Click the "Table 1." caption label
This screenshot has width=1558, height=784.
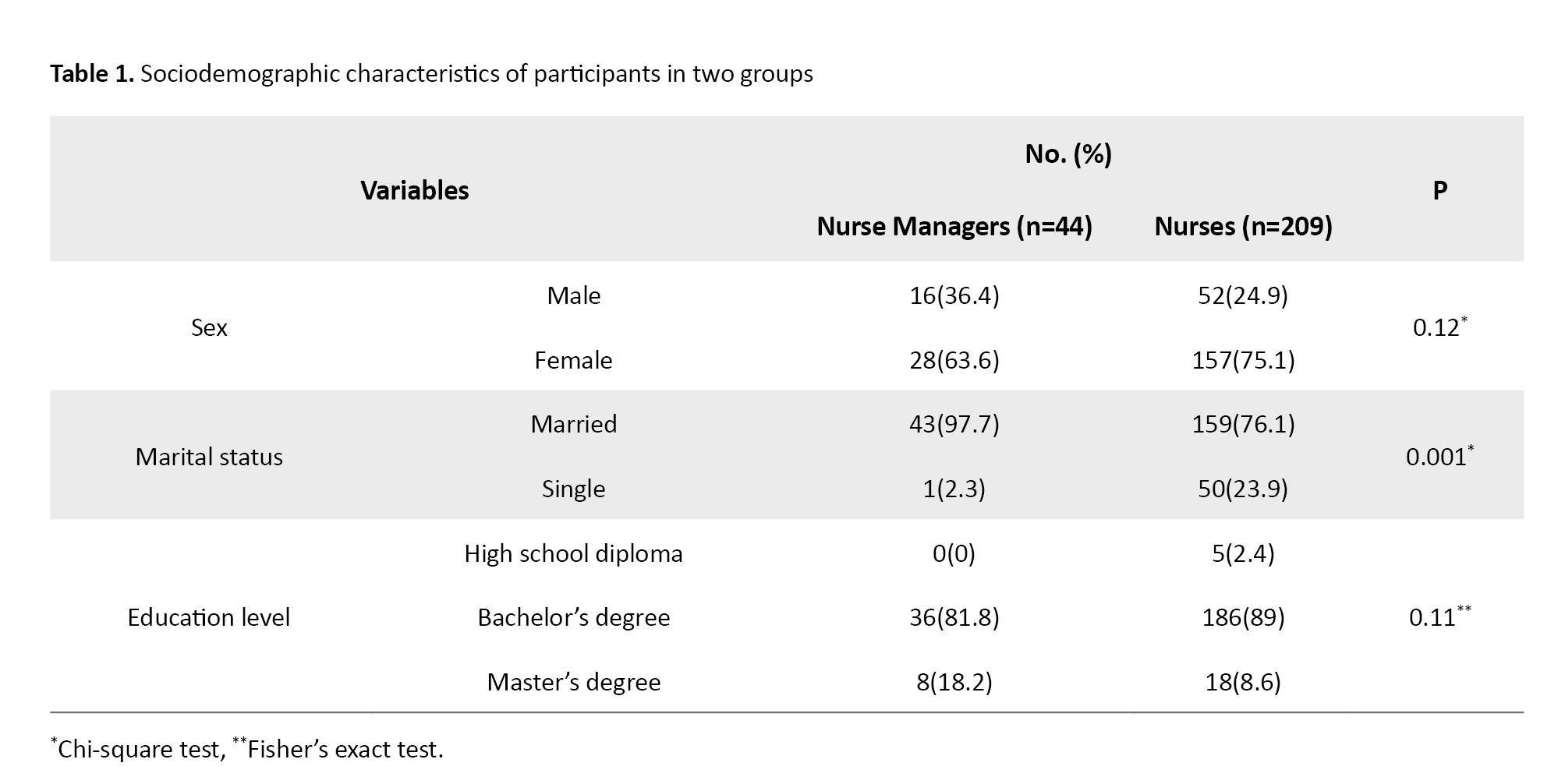coord(92,74)
